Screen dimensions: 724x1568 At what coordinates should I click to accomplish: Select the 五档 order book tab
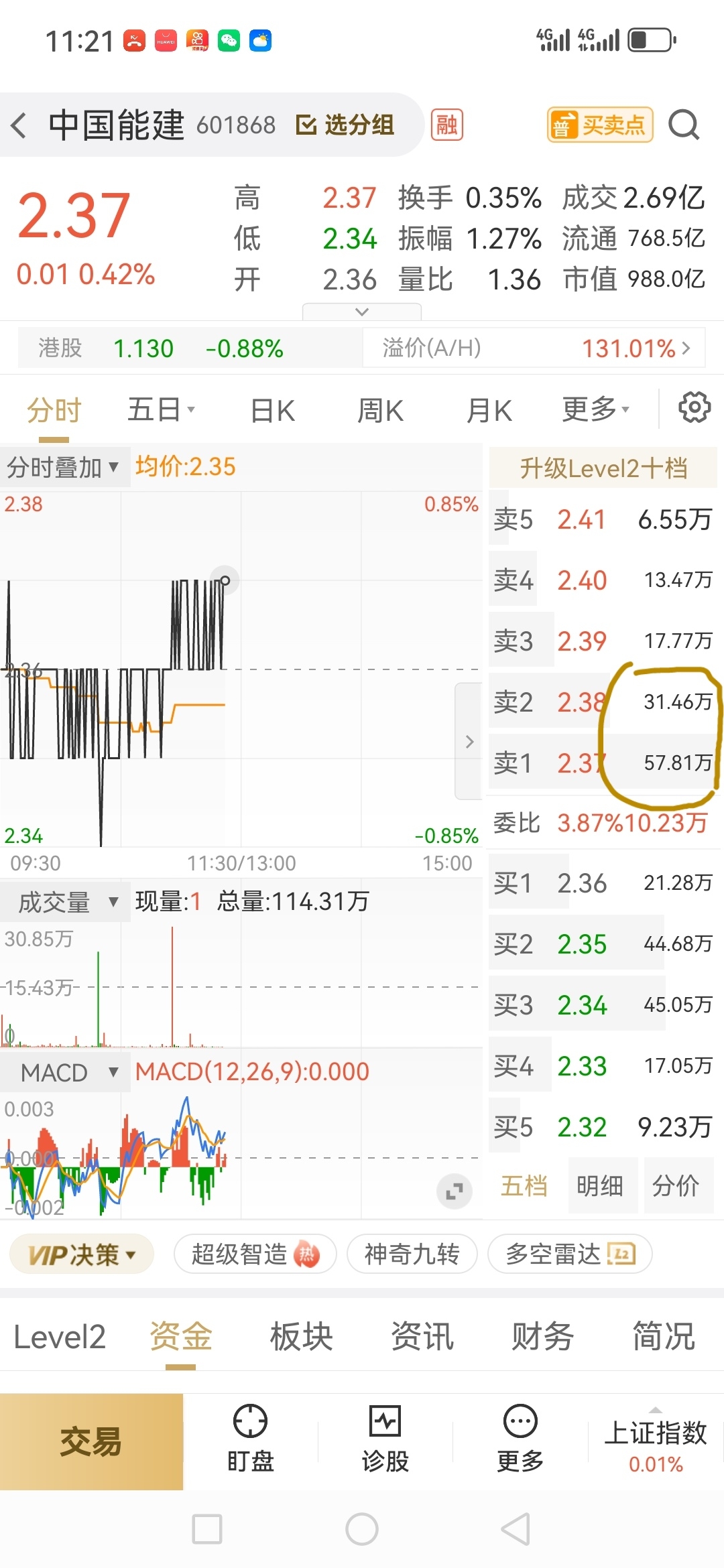[x=524, y=1185]
